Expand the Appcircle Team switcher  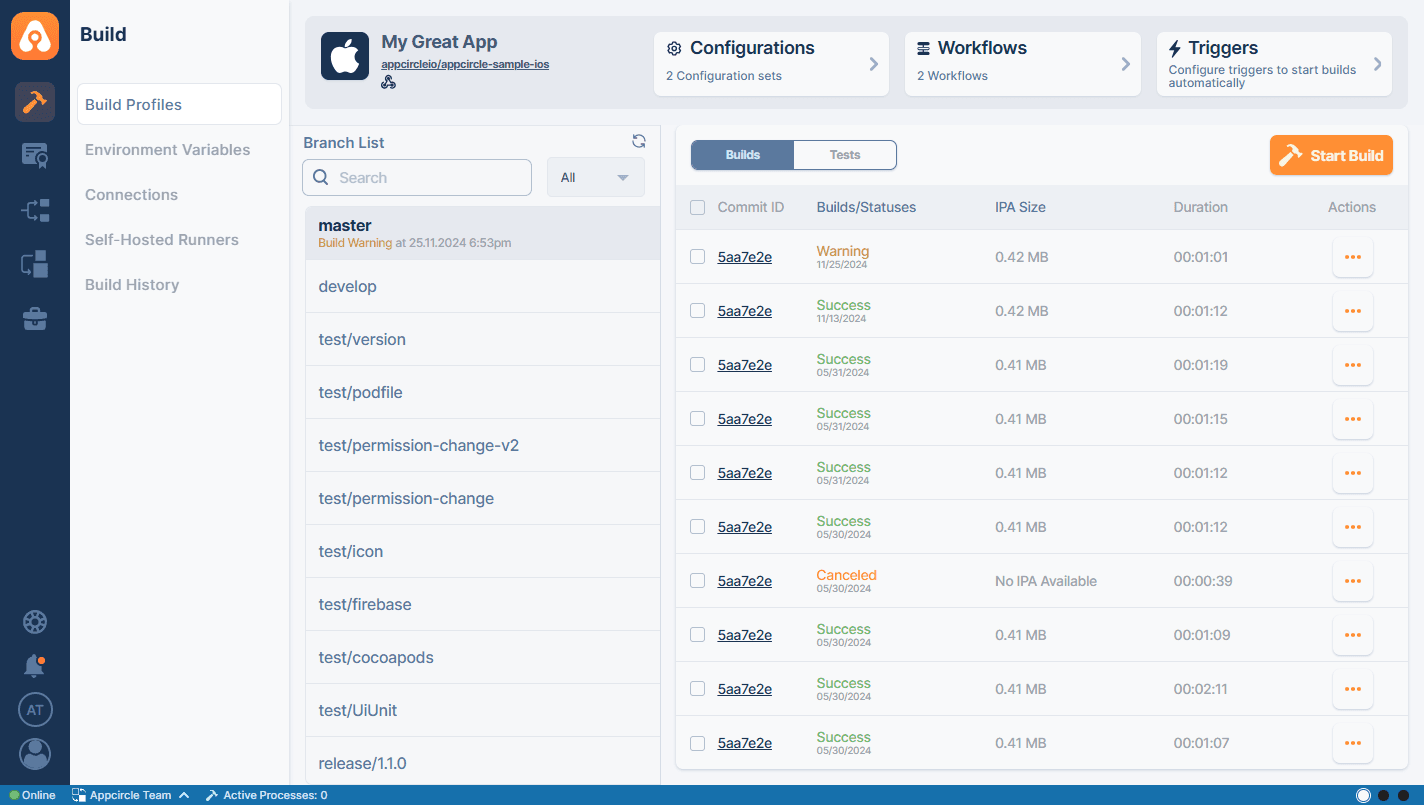tap(130, 795)
